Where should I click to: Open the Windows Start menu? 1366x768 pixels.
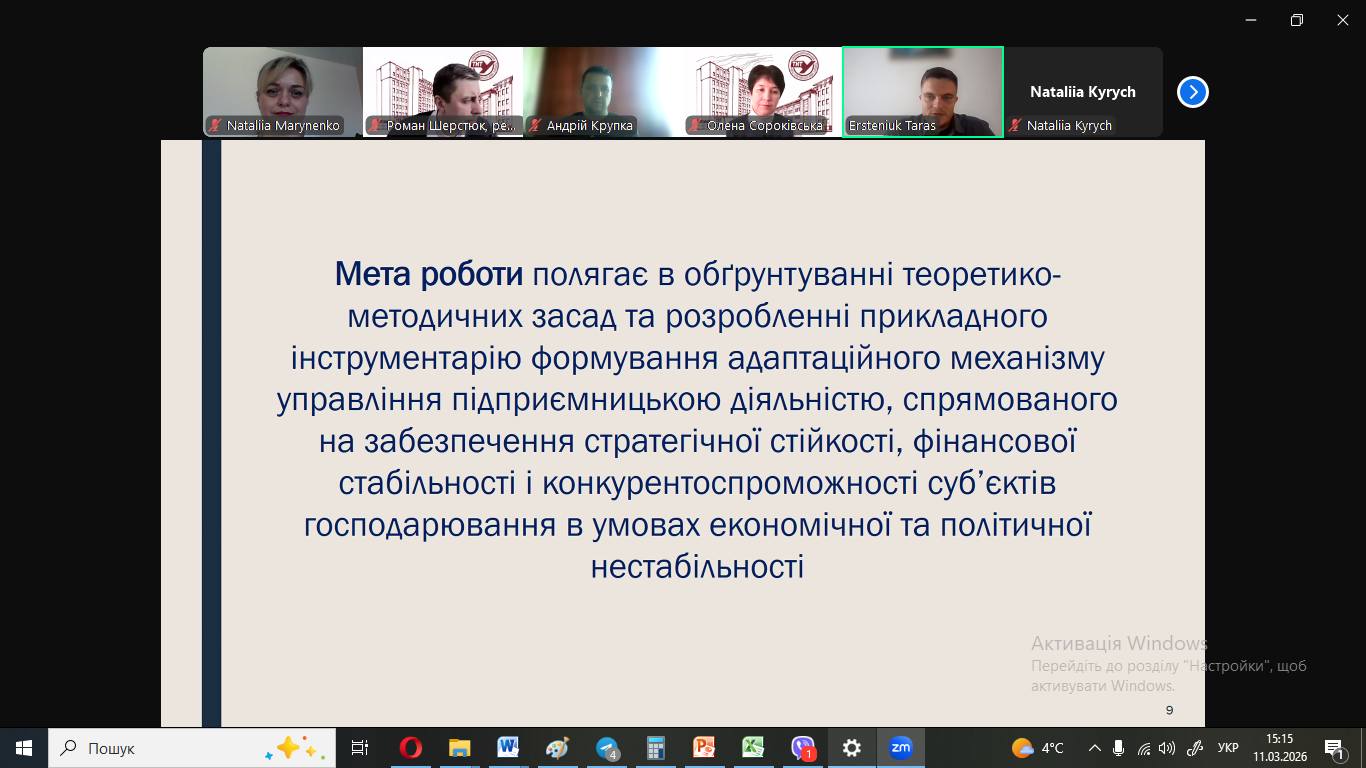[24, 748]
